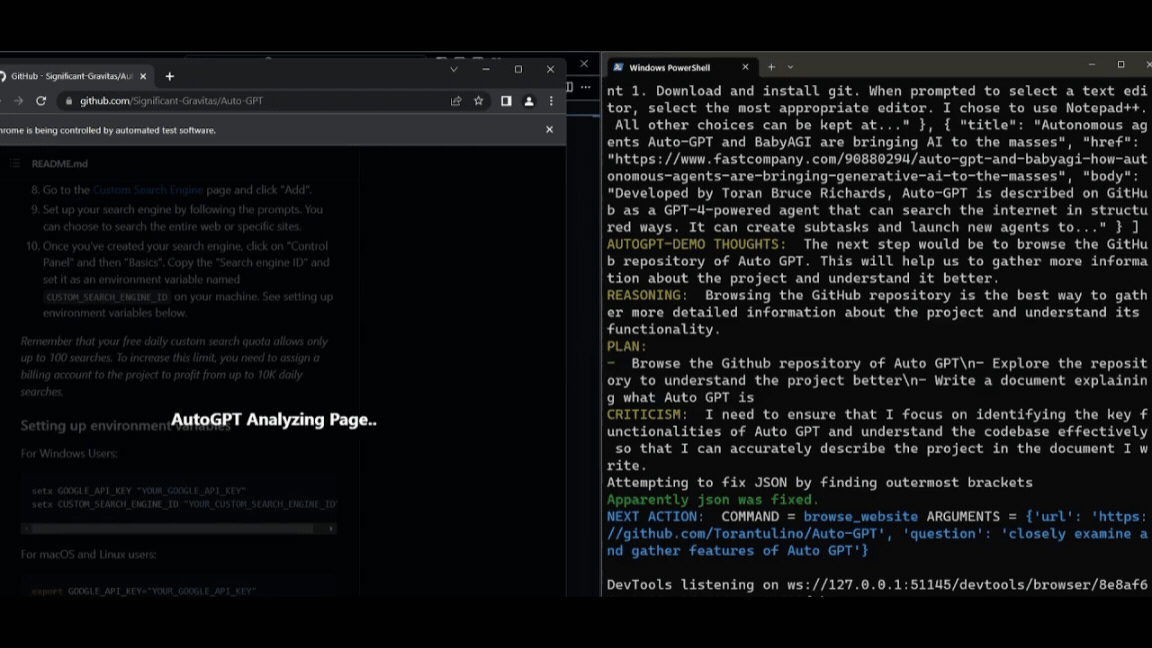Click the REASONING: label in terminal
This screenshot has width=1152, height=648.
[647, 295]
